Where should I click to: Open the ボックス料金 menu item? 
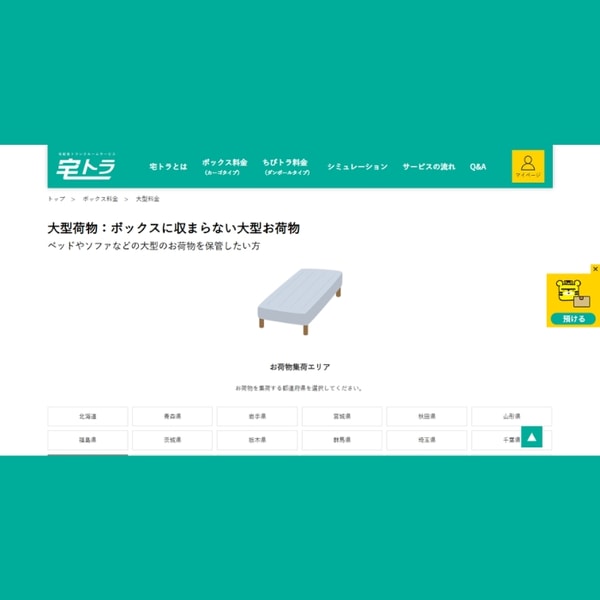click(225, 167)
